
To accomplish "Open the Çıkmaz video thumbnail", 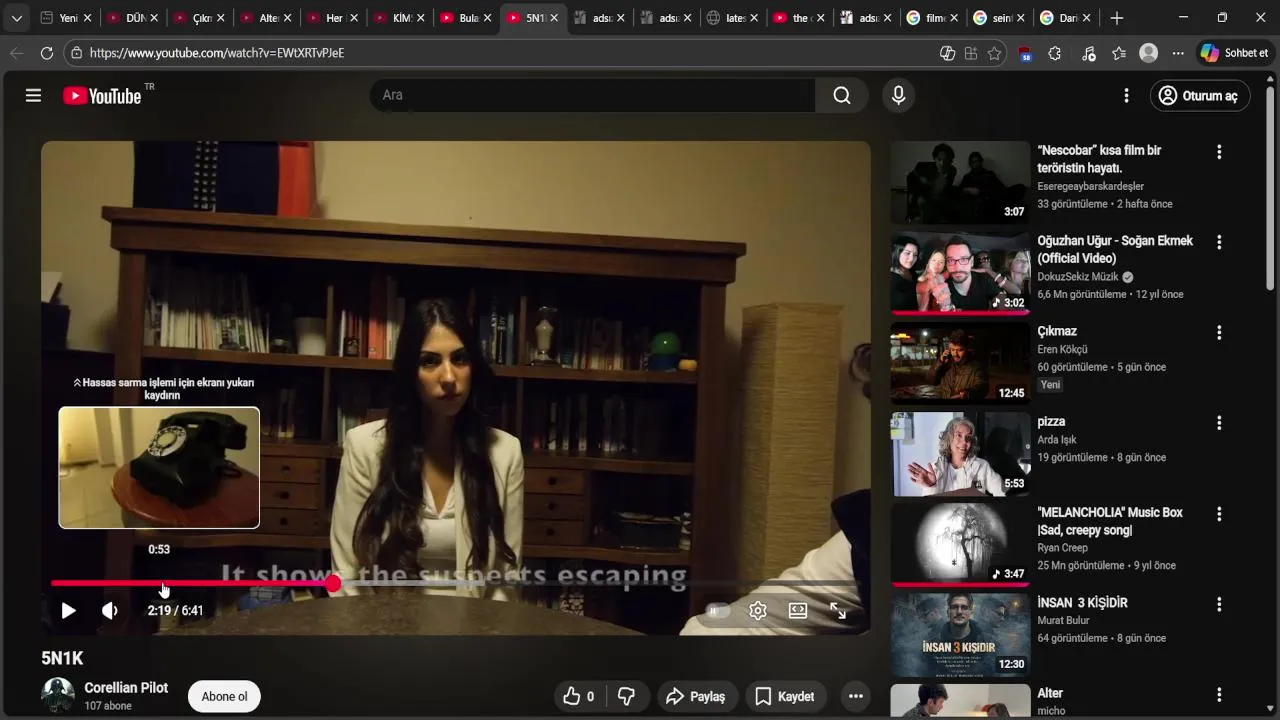I will click(x=960, y=362).
